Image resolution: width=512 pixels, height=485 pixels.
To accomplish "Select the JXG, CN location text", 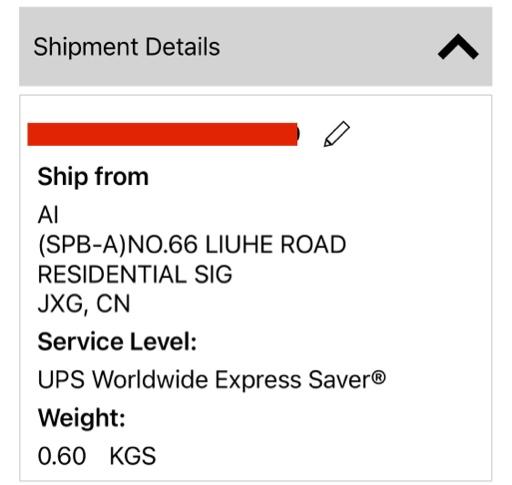I will pyautogui.click(x=84, y=304).
